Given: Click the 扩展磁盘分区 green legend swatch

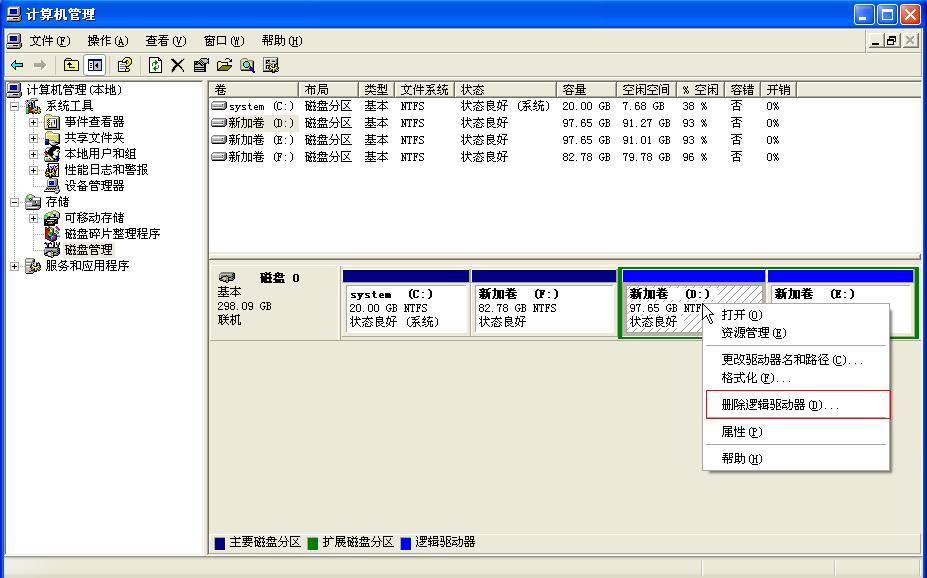Looking at the screenshot, I should (x=313, y=543).
